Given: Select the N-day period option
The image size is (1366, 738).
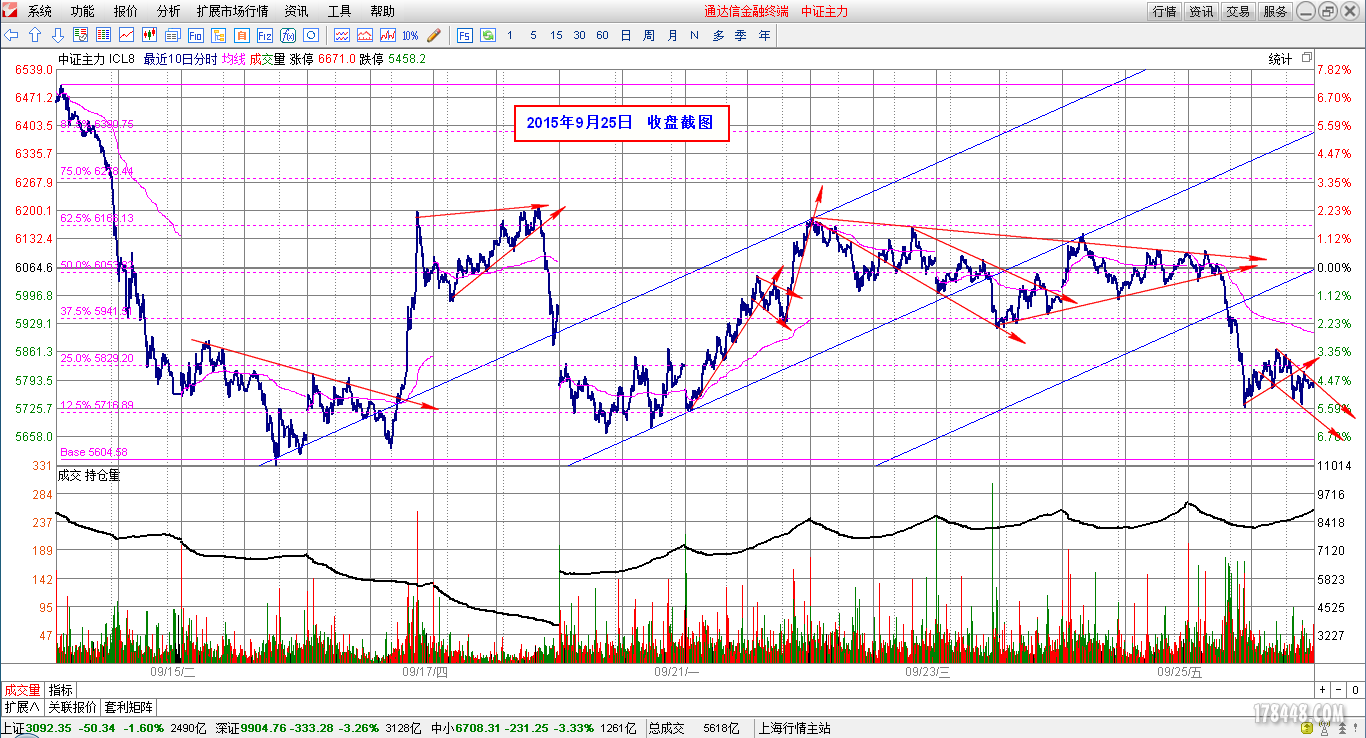Looking at the screenshot, I should coord(694,35).
